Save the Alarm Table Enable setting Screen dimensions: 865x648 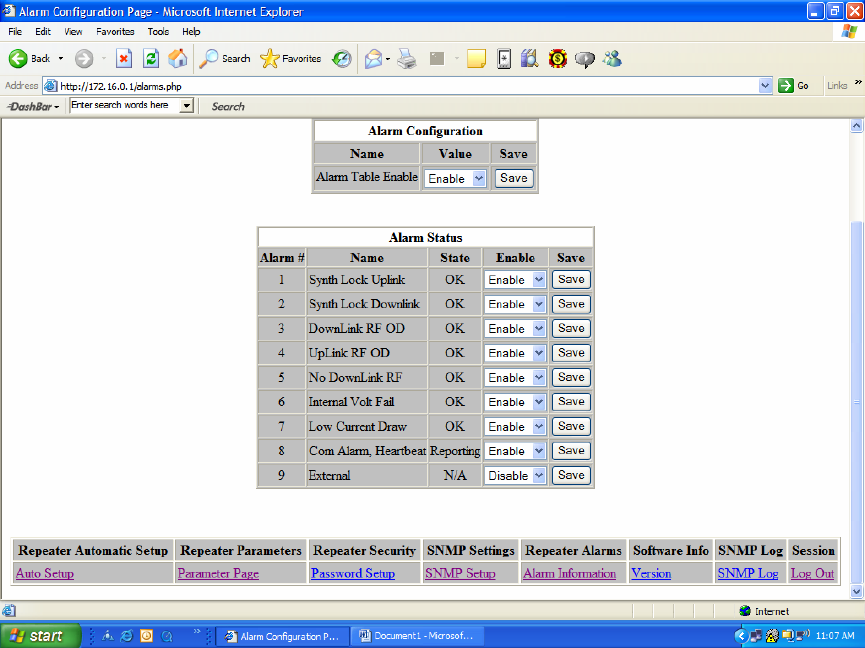[514, 178]
